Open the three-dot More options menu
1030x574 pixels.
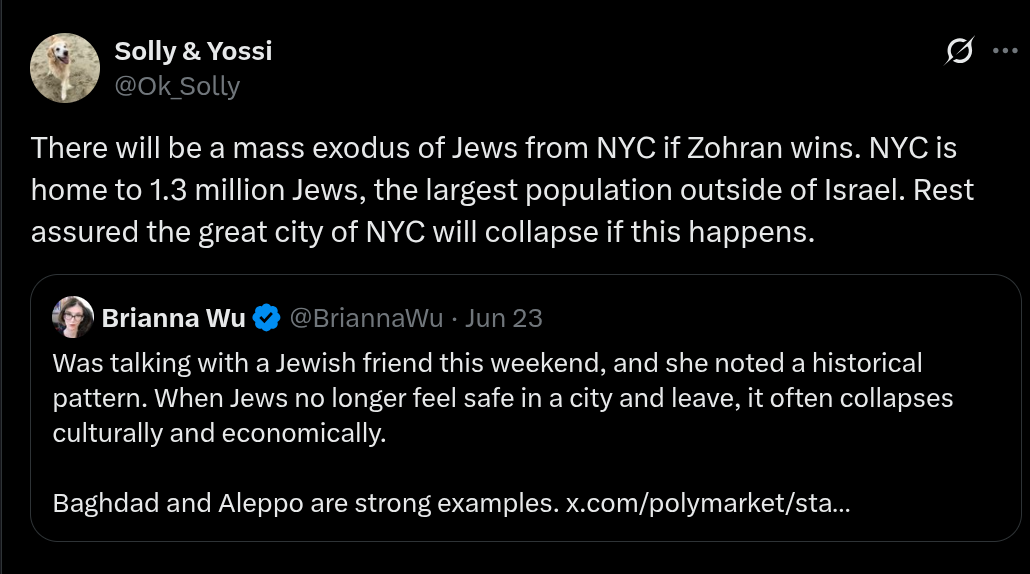(1003, 53)
